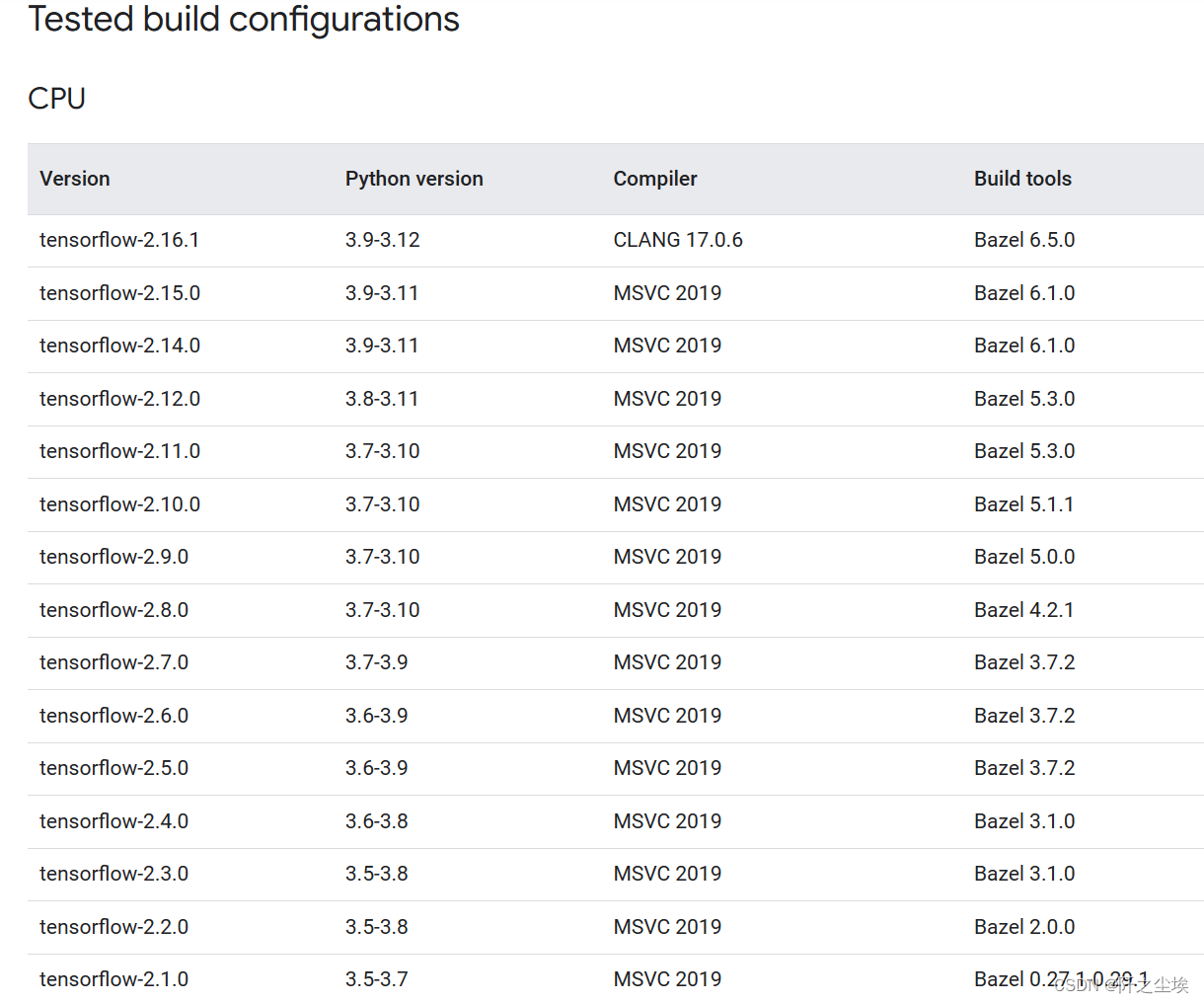This screenshot has width=1204, height=1003.
Task: Select the tensorflow-2.11.0 cell
Action: 119,451
